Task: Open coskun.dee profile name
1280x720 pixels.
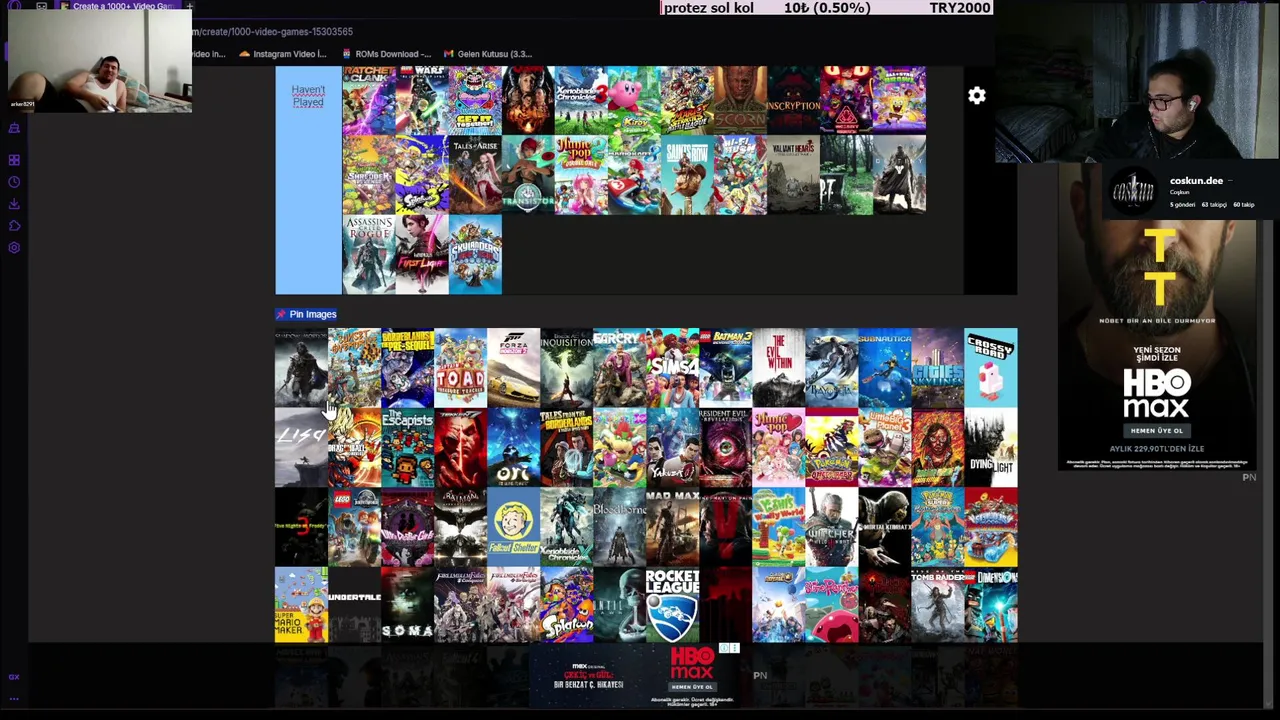Action: (1196, 181)
